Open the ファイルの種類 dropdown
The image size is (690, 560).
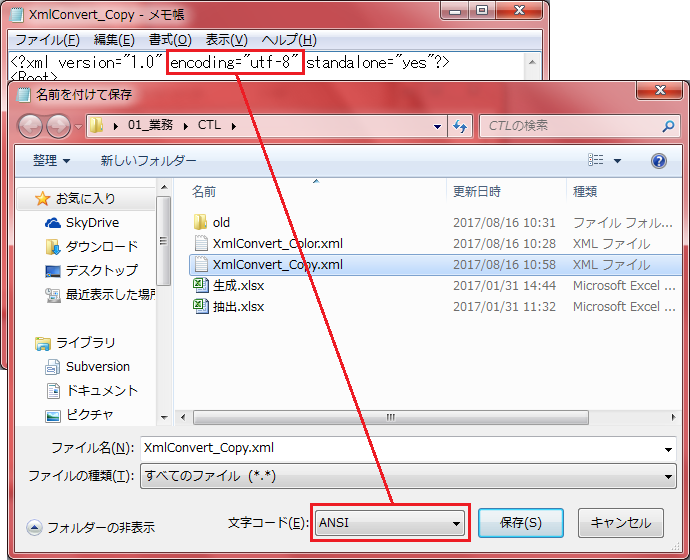(x=408, y=476)
